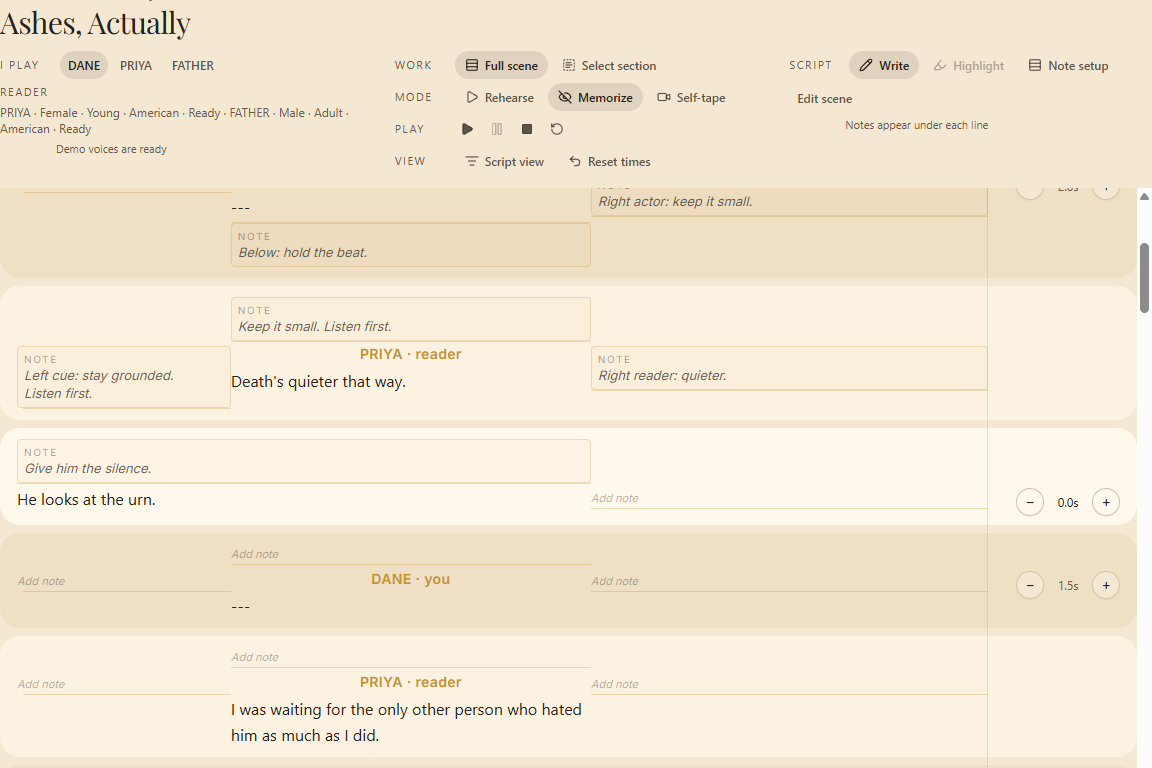The height and width of the screenshot is (768, 1152).
Task: Click the 'Ashes, Actually' title
Action: point(96,23)
